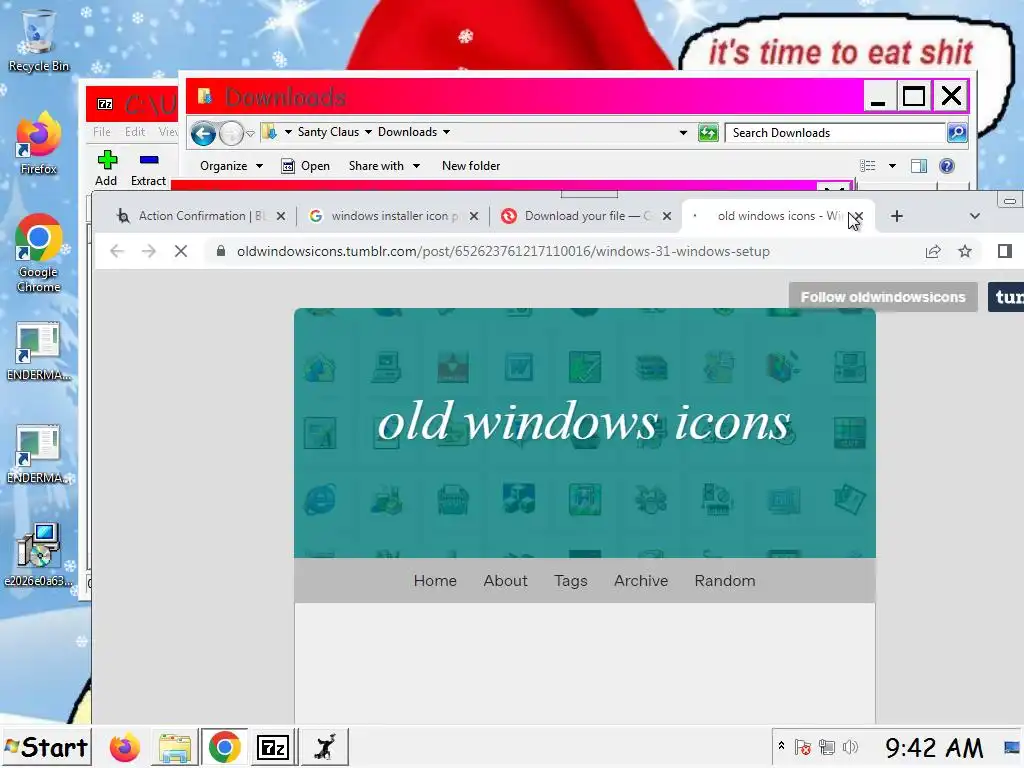The image size is (1024, 768).
Task: Close the Action Confirmation tab
Action: [x=281, y=216]
